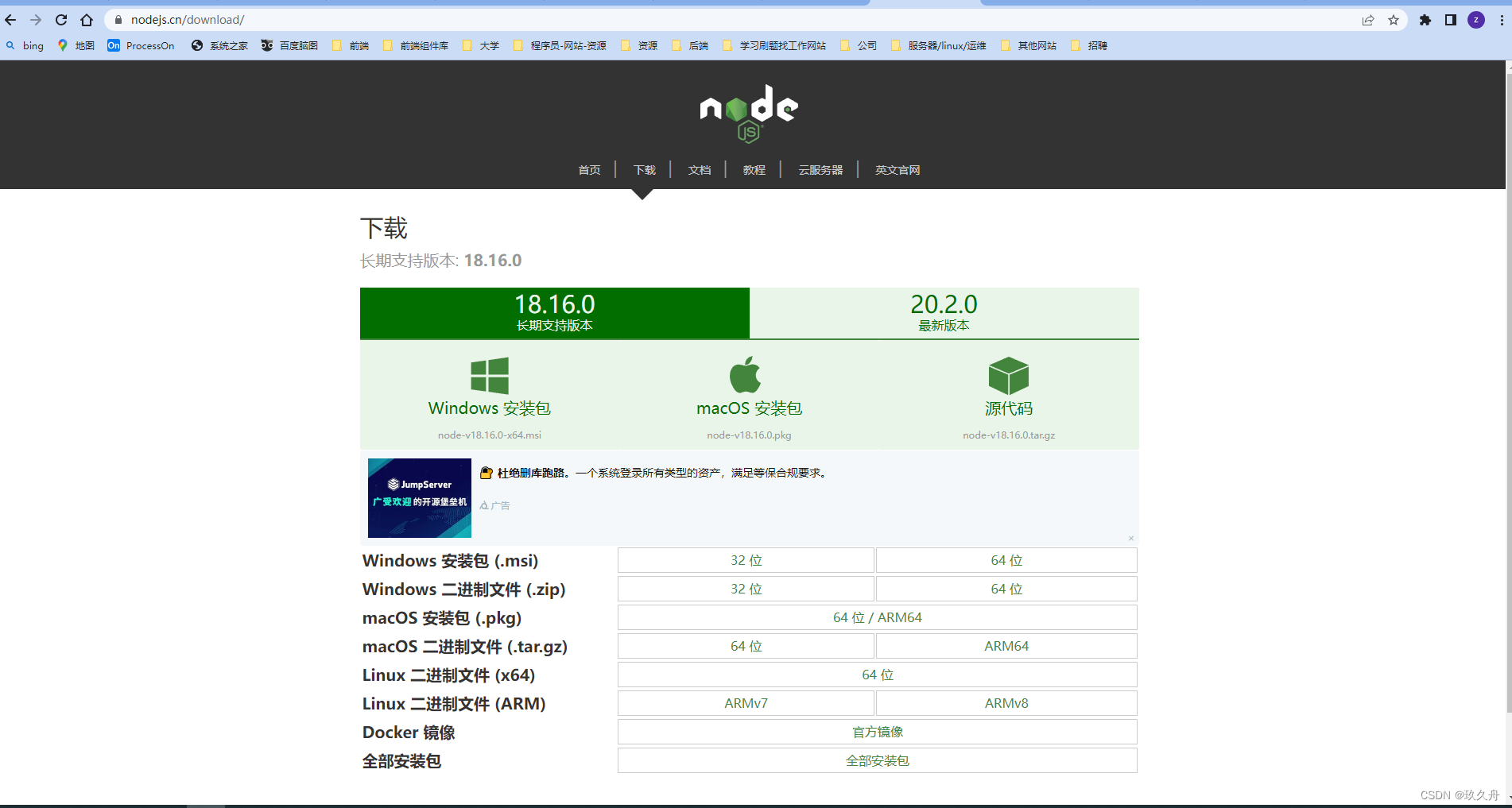Open the 英文官网 navigation item
Image resolution: width=1512 pixels, height=808 pixels.
[x=897, y=169]
